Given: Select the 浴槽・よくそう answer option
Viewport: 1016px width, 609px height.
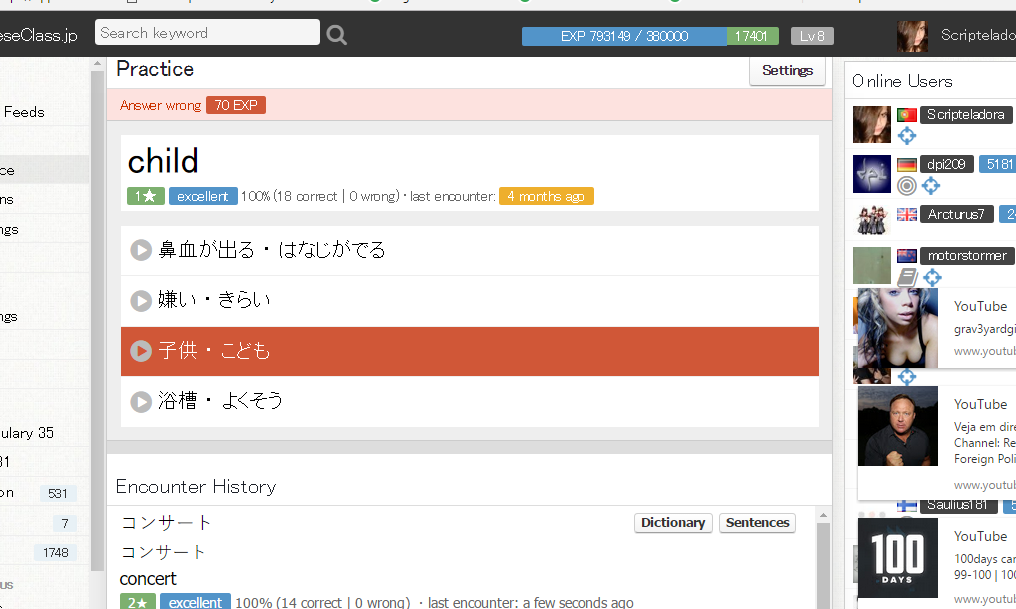Looking at the screenshot, I should coord(469,401).
